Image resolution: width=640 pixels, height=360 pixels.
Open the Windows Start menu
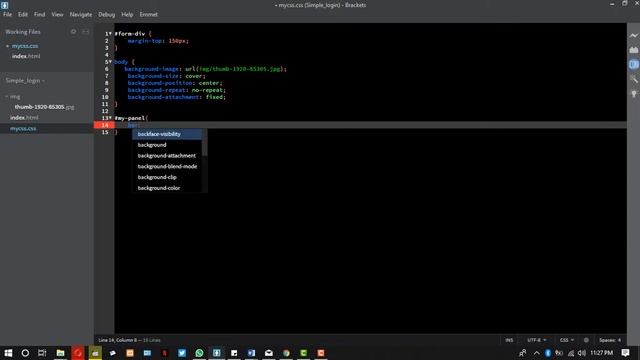[x=8, y=353]
